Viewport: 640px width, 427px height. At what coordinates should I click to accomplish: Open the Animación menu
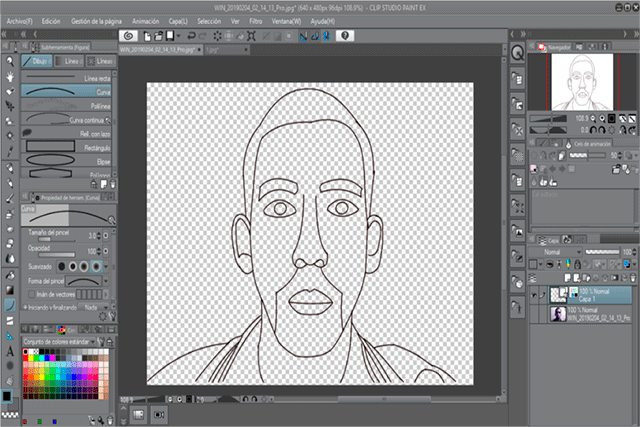145,21
